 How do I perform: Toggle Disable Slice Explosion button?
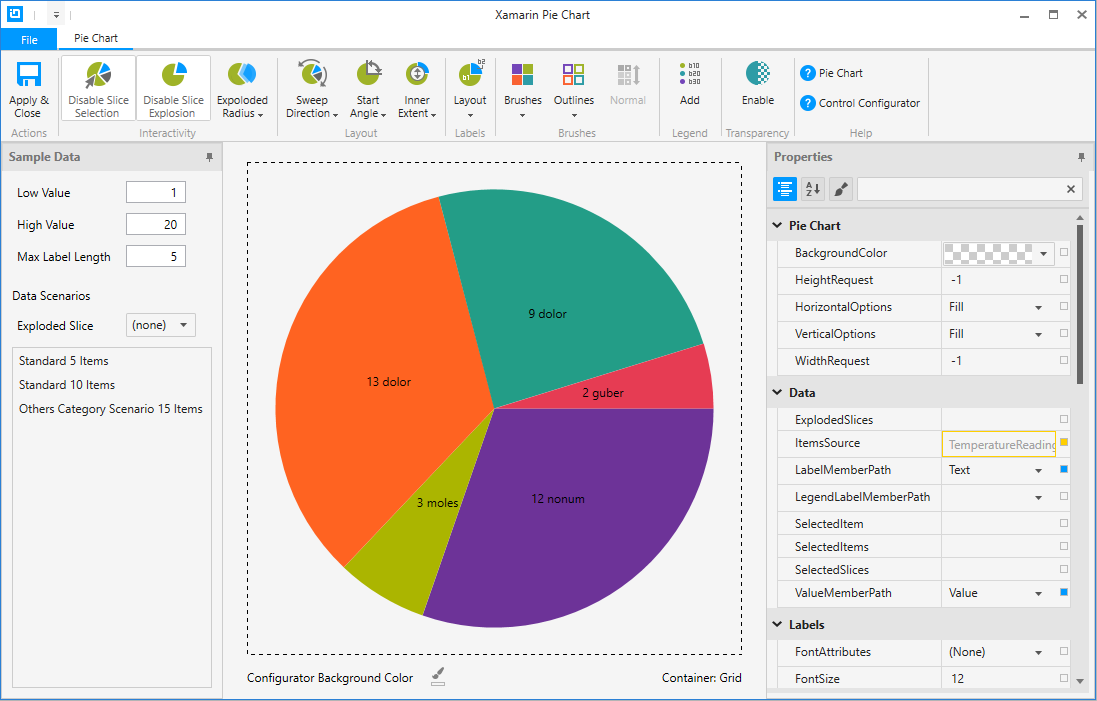(x=174, y=89)
